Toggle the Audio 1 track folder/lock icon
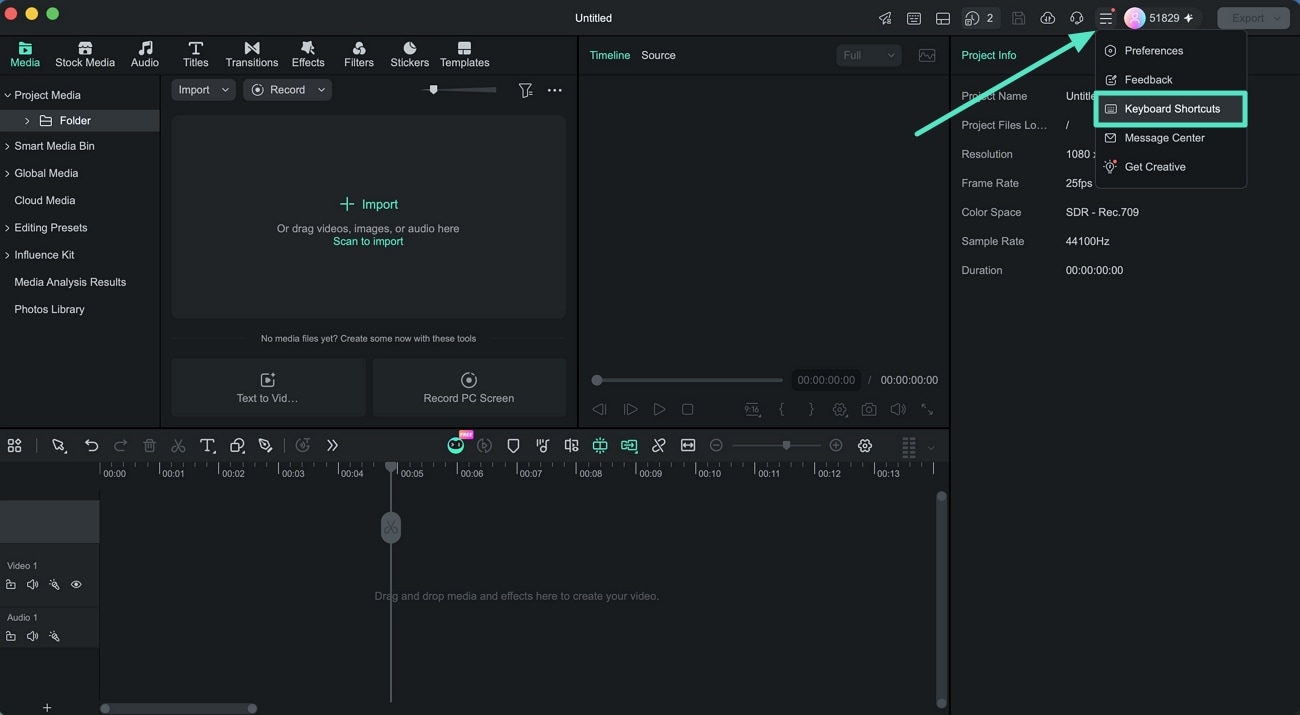 pos(11,636)
